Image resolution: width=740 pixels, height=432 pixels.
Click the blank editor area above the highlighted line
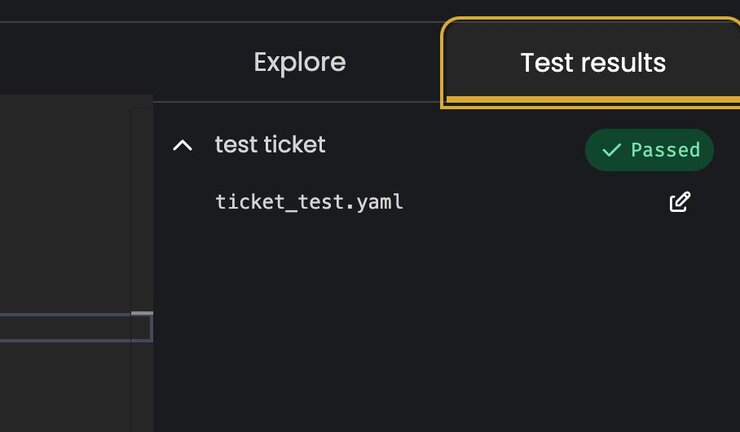tap(65, 203)
